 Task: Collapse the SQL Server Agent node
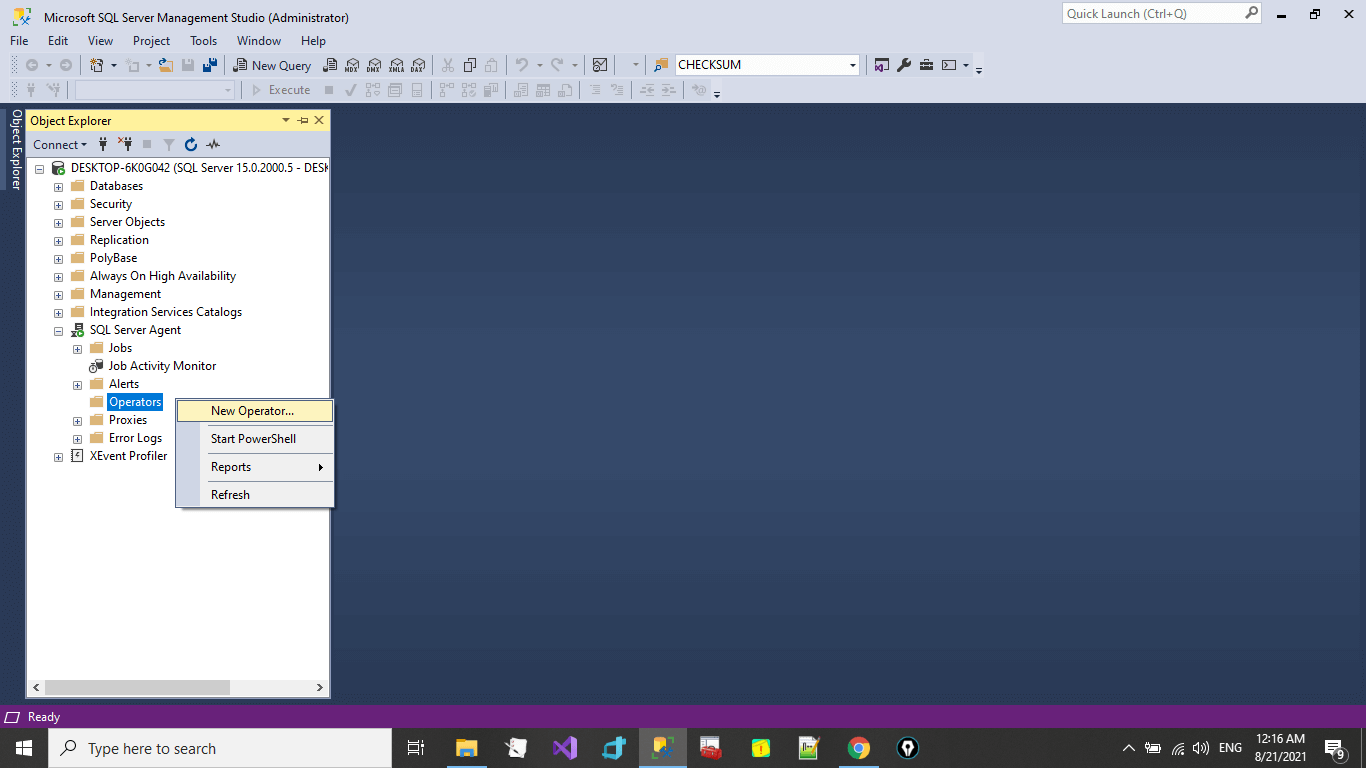pos(58,329)
